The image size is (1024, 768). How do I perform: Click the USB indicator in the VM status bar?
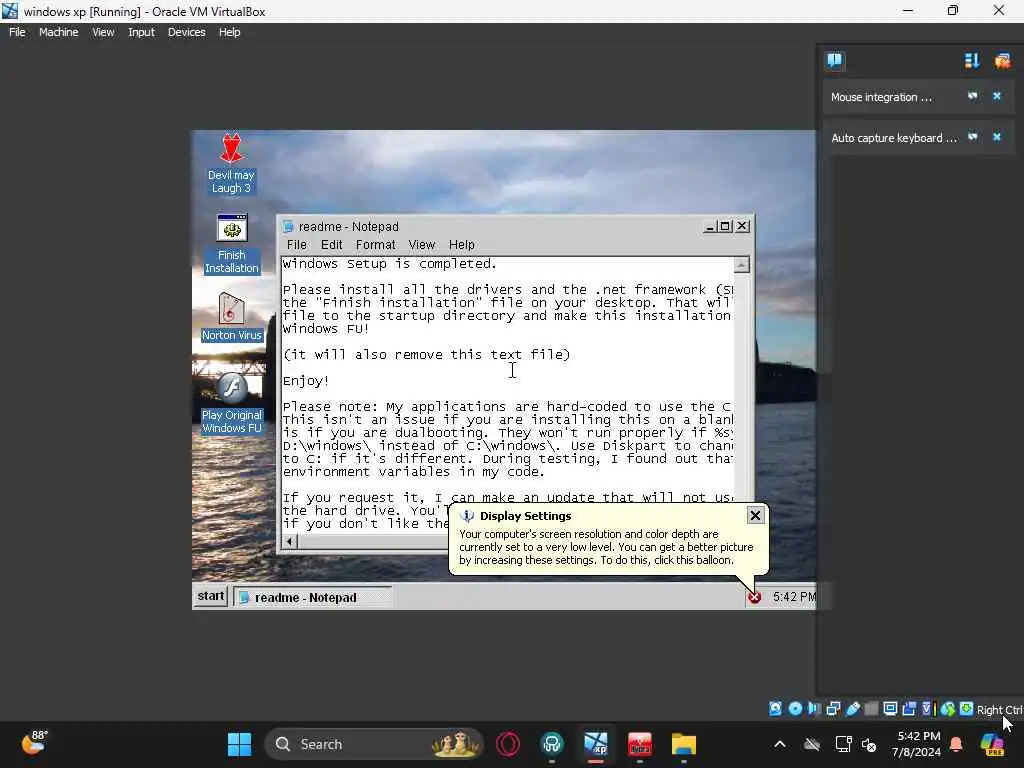(x=852, y=709)
